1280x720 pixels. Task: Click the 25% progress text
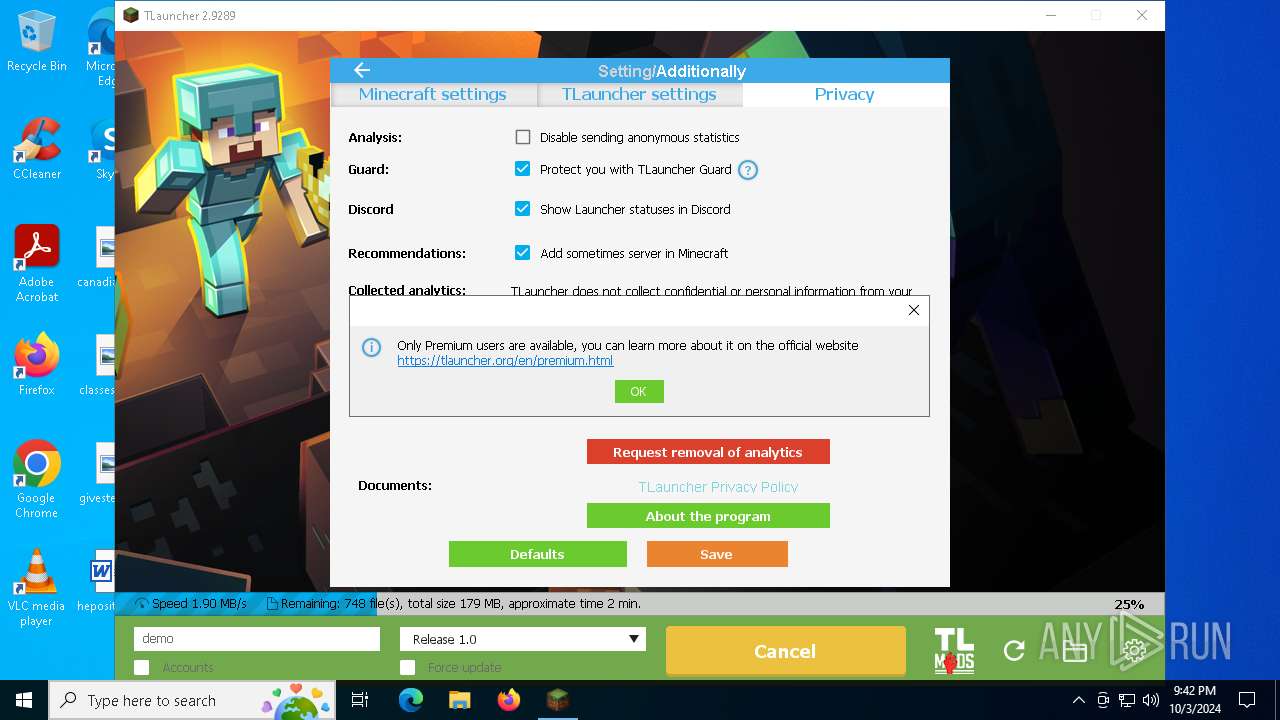point(1129,604)
